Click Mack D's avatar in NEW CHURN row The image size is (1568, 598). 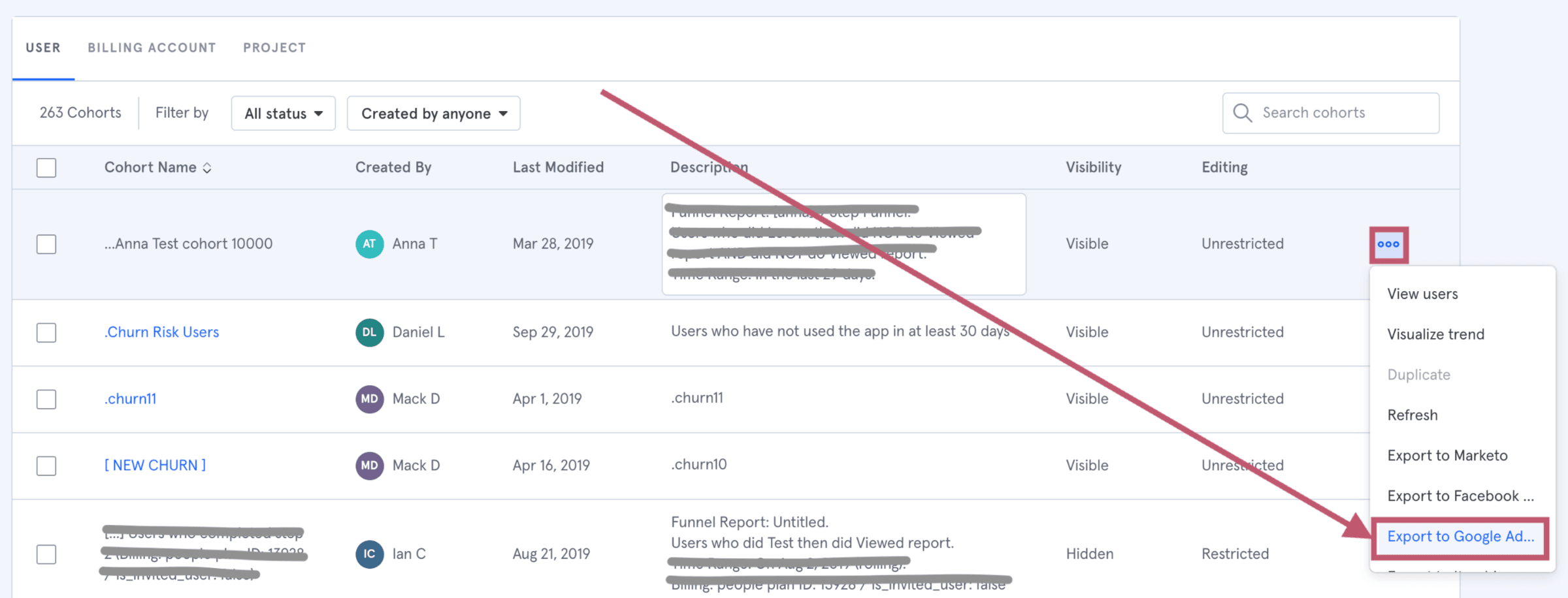[369, 465]
